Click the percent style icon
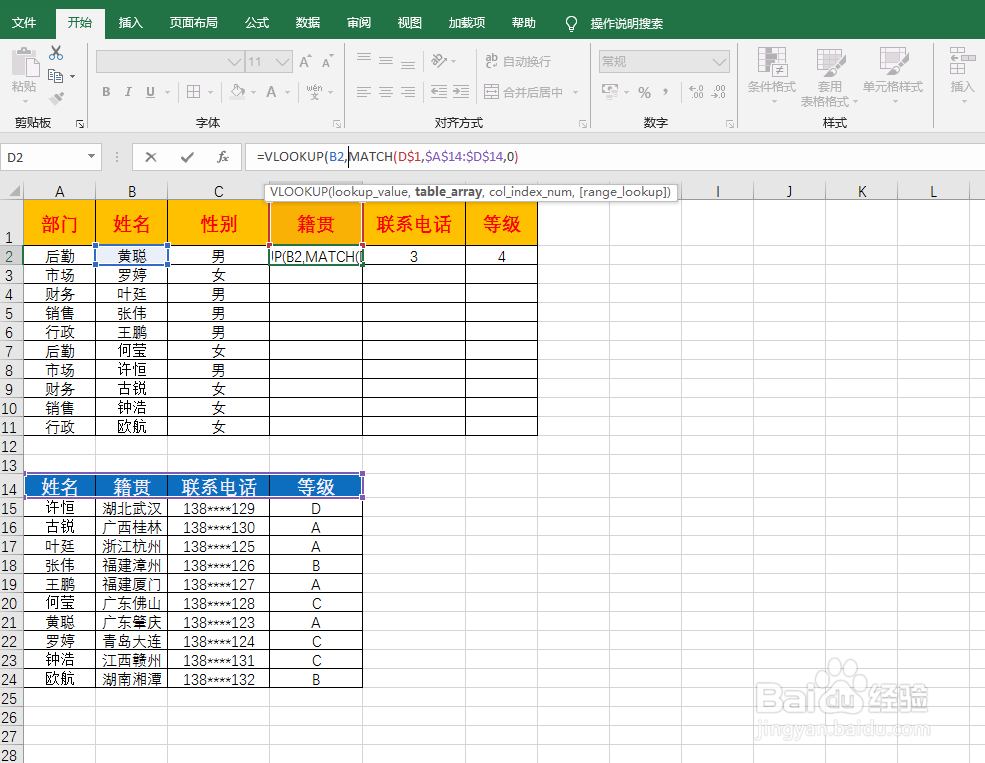This screenshot has height=763, width=985. (x=645, y=92)
